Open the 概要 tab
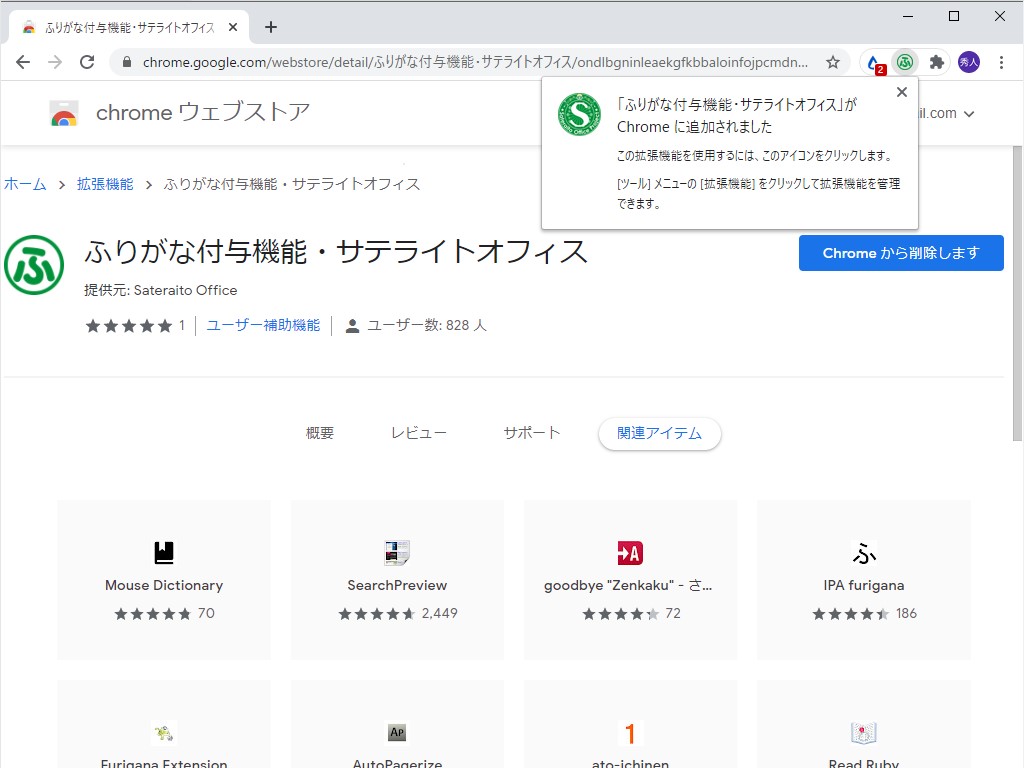 coord(318,433)
